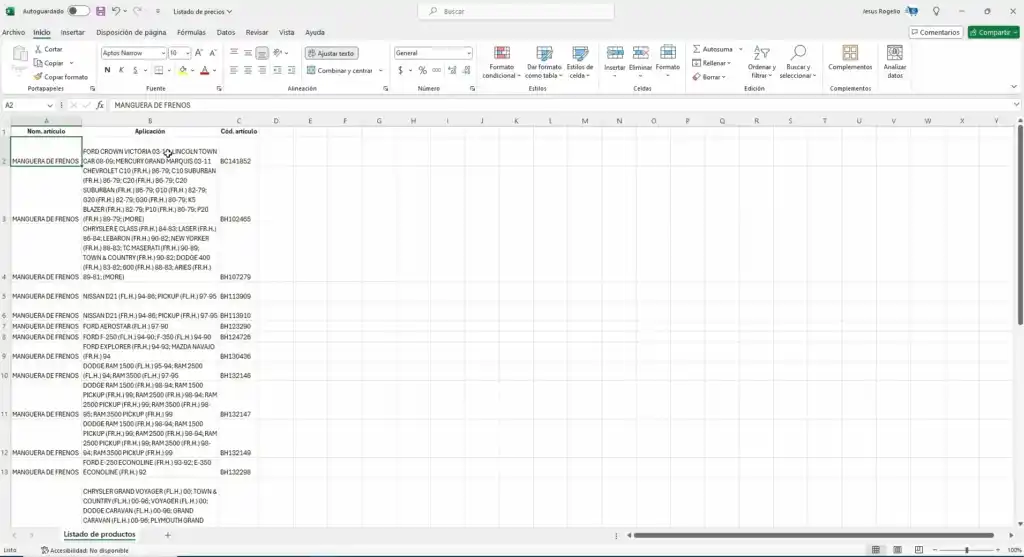Click Buscar y seleccionar
This screenshot has height=557, width=1024.
point(797,62)
